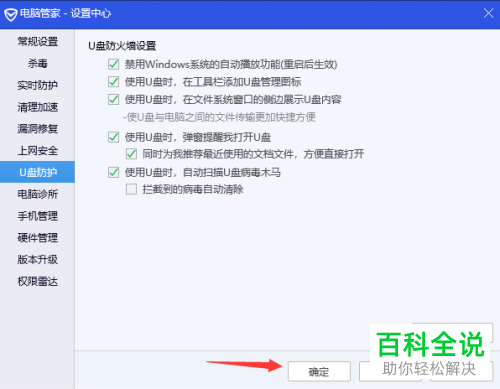Toggle 在文件系统窗口的侧边展示U盘内容 checkbox

(114, 99)
